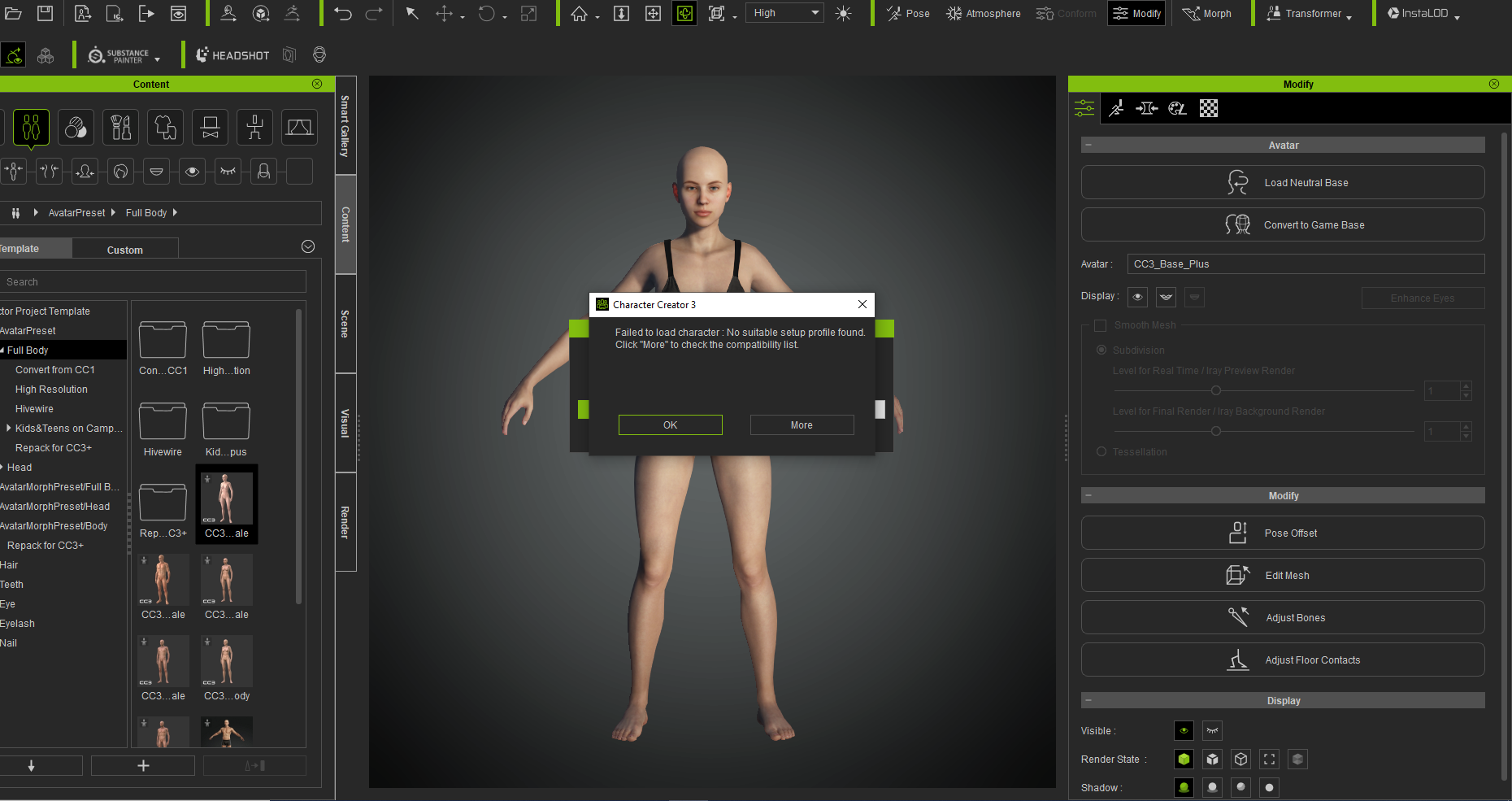This screenshot has width=1512, height=801.
Task: Toggle Visible eye on in Display section
Action: pyautogui.click(x=1184, y=731)
